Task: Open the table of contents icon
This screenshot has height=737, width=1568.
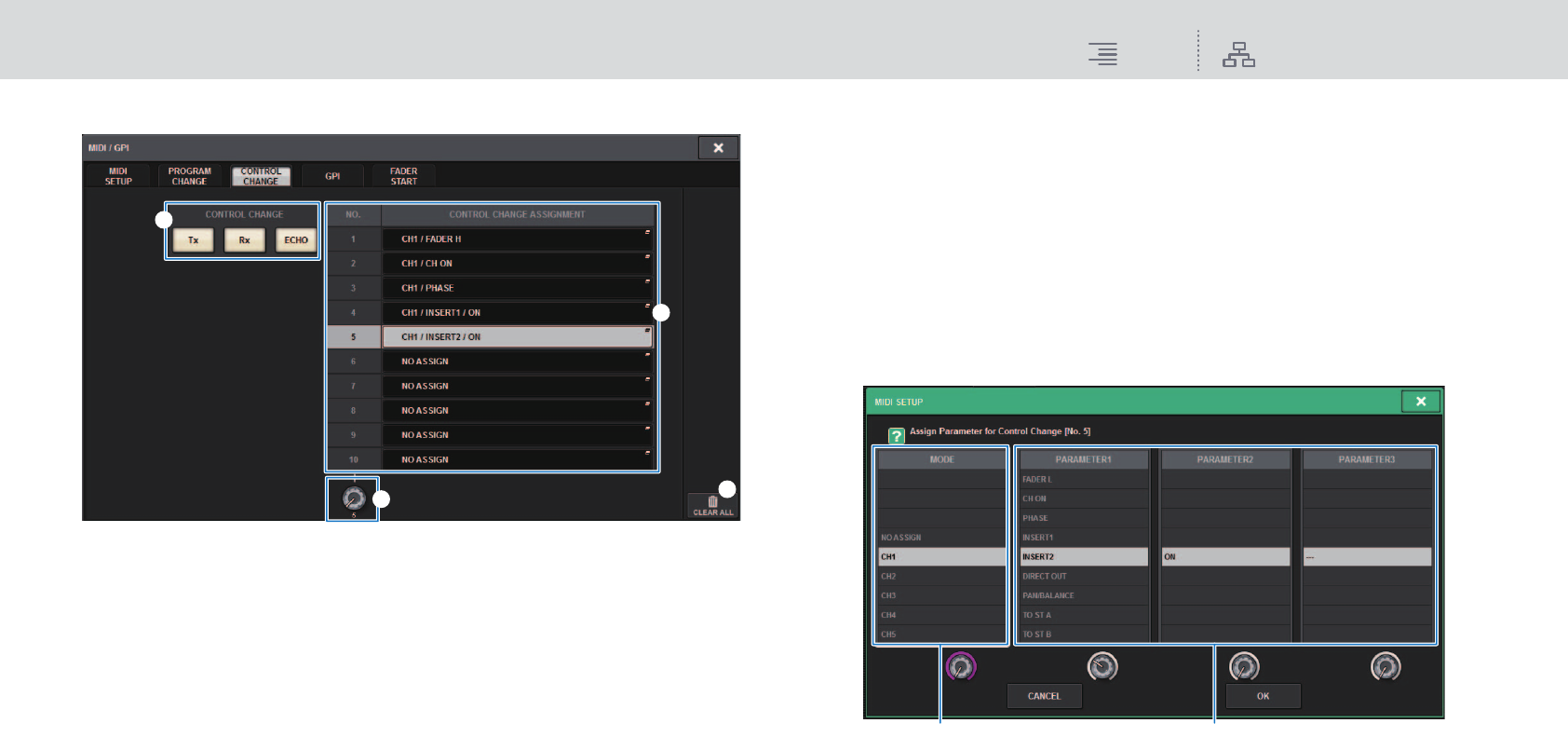Action: 1103,54
